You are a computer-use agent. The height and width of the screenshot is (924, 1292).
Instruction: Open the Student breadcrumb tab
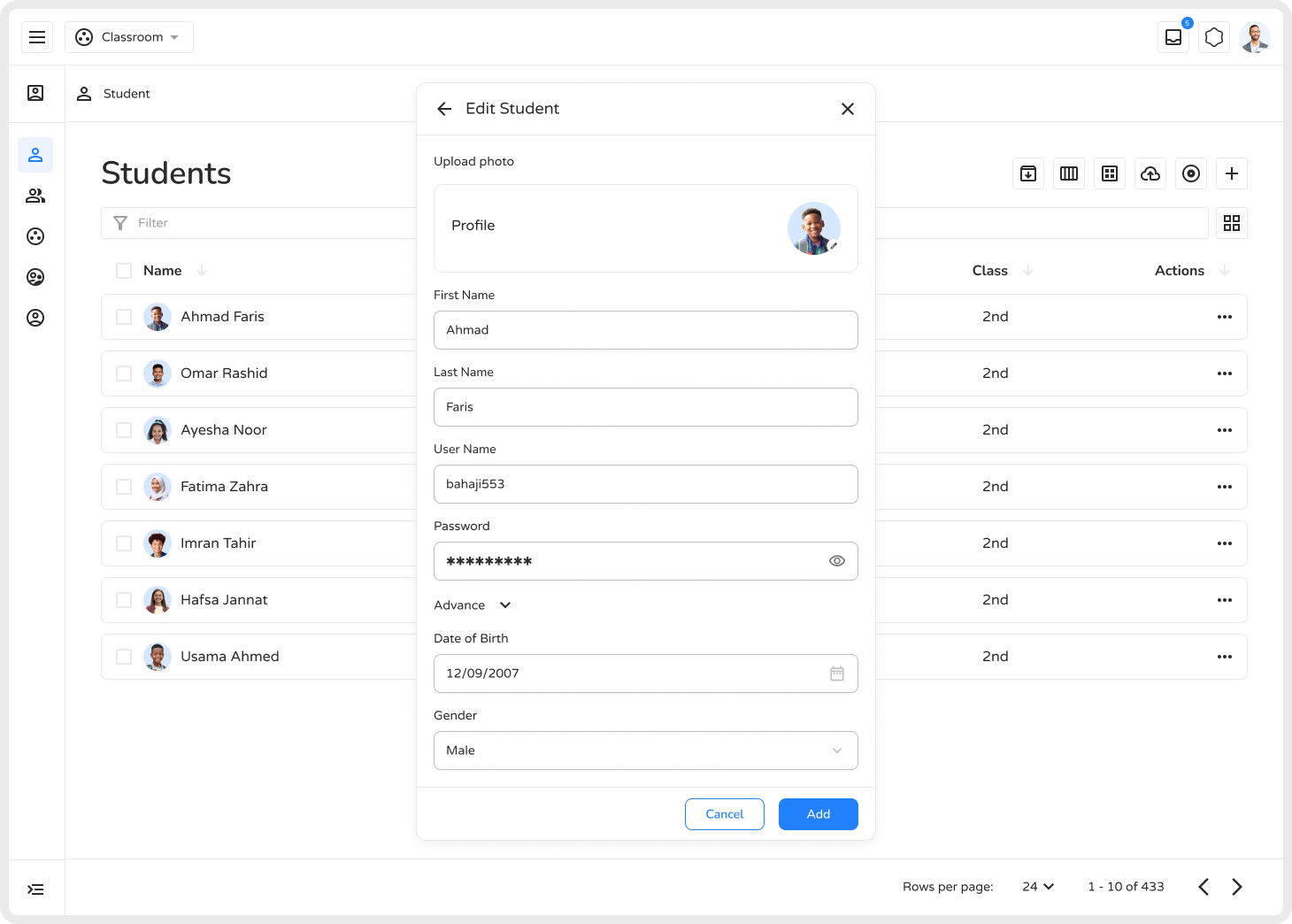pyautogui.click(x=114, y=94)
